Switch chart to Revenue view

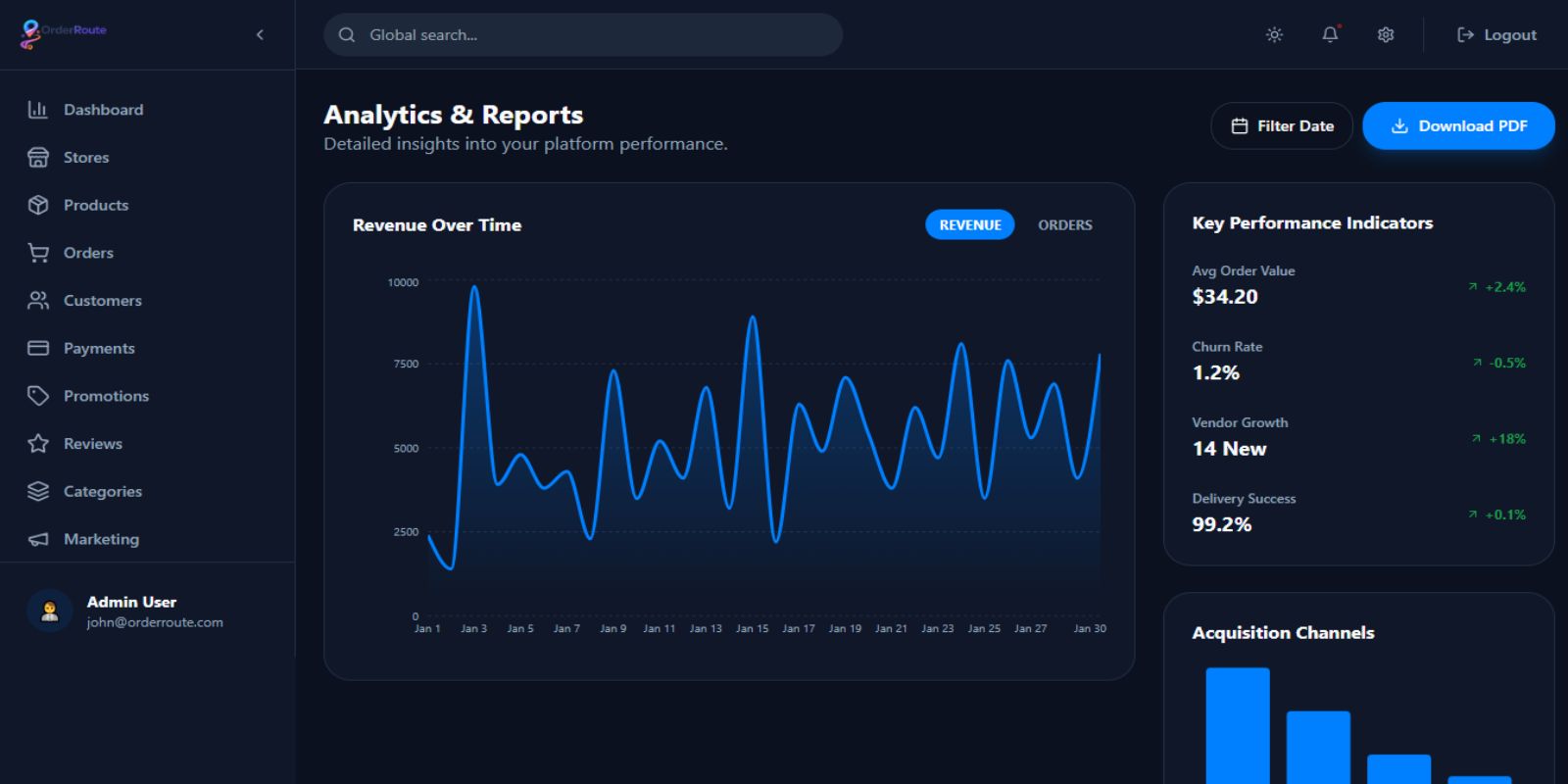coord(969,225)
